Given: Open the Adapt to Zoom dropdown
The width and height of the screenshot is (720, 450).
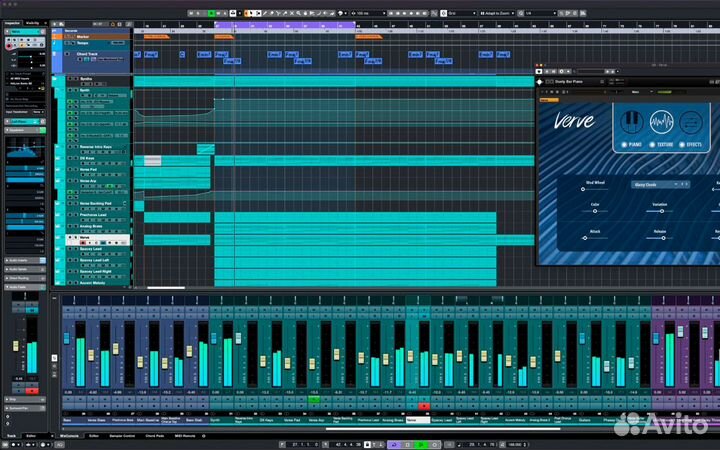Looking at the screenshot, I should (x=497, y=13).
